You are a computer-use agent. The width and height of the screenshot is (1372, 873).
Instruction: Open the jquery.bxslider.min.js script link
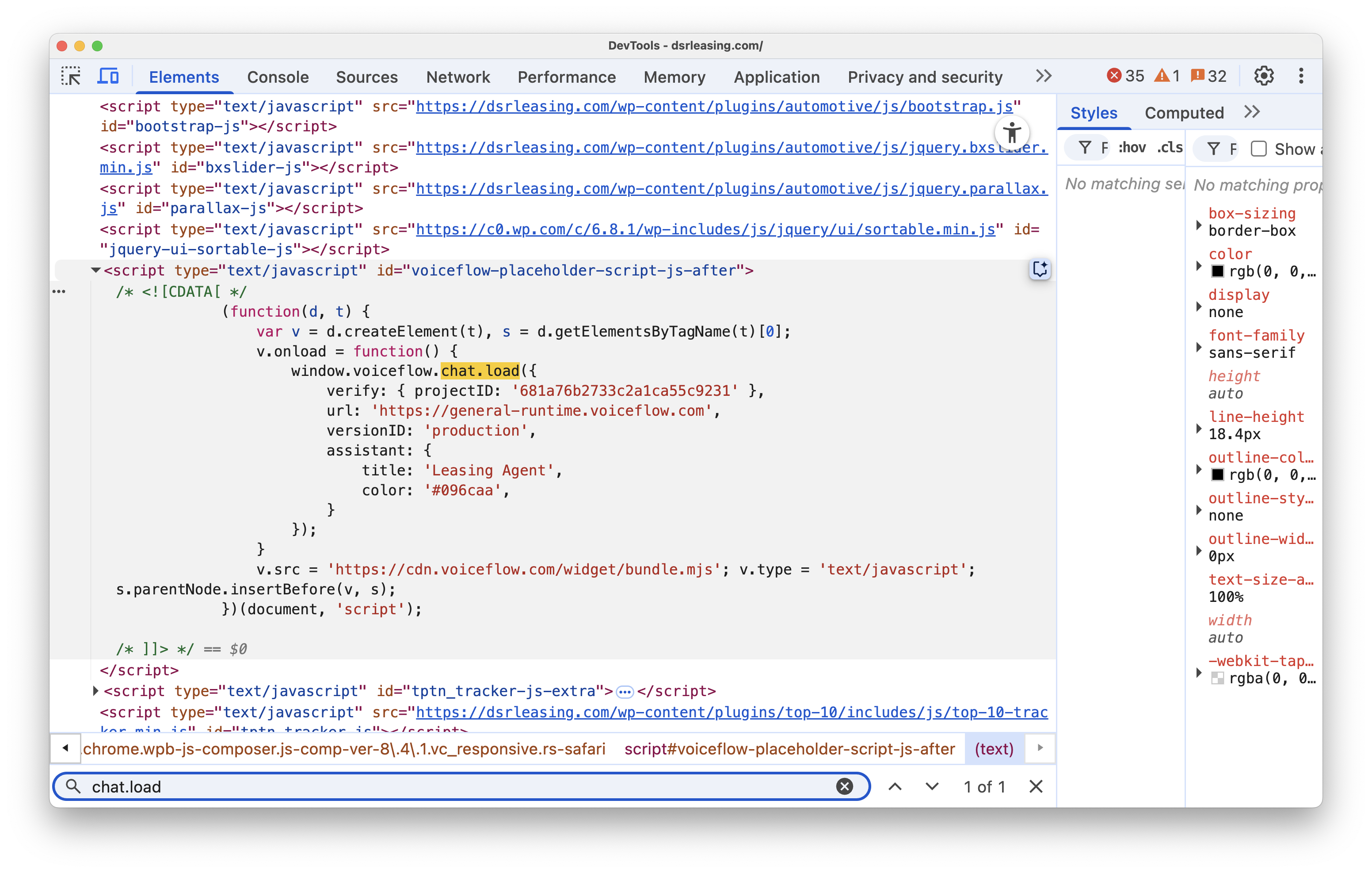731,148
